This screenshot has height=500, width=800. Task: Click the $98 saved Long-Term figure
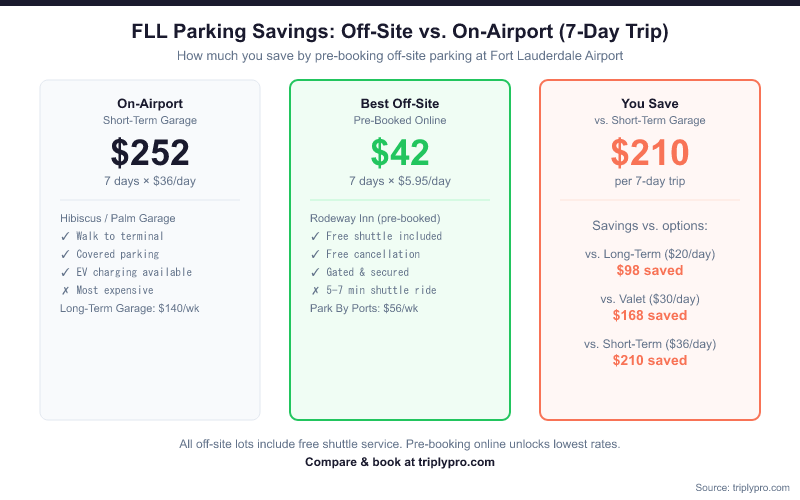(x=650, y=271)
